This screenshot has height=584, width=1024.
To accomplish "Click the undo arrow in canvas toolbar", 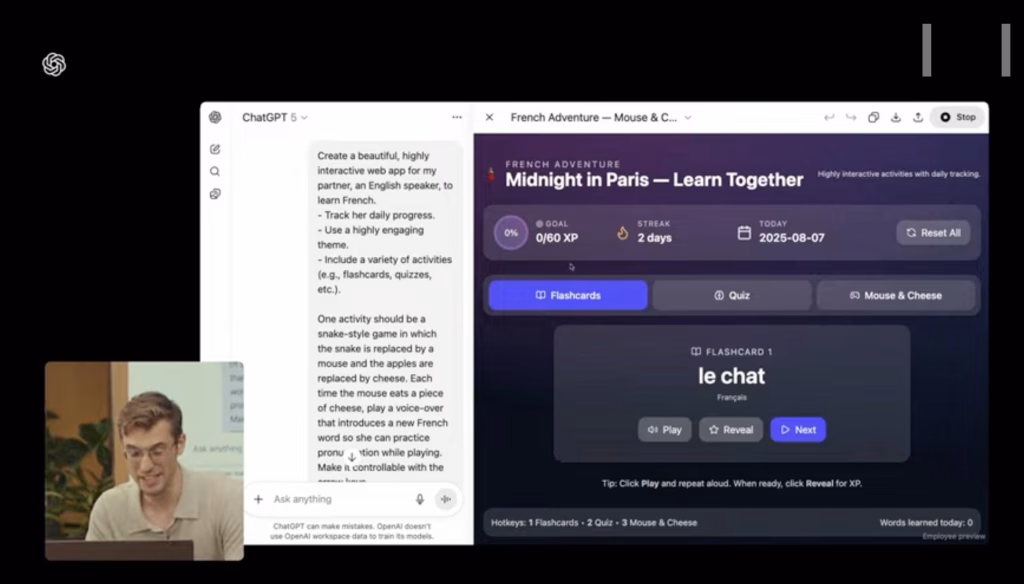I will tap(829, 118).
